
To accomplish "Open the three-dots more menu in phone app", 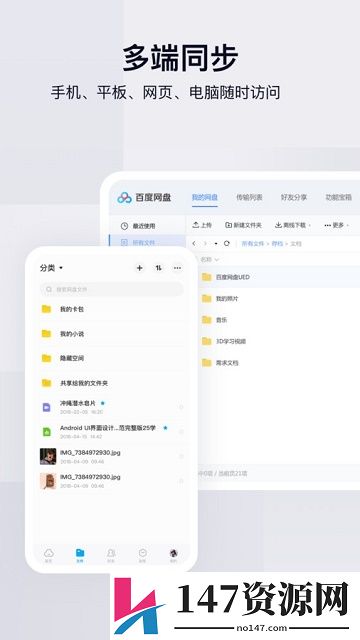I will (177, 268).
